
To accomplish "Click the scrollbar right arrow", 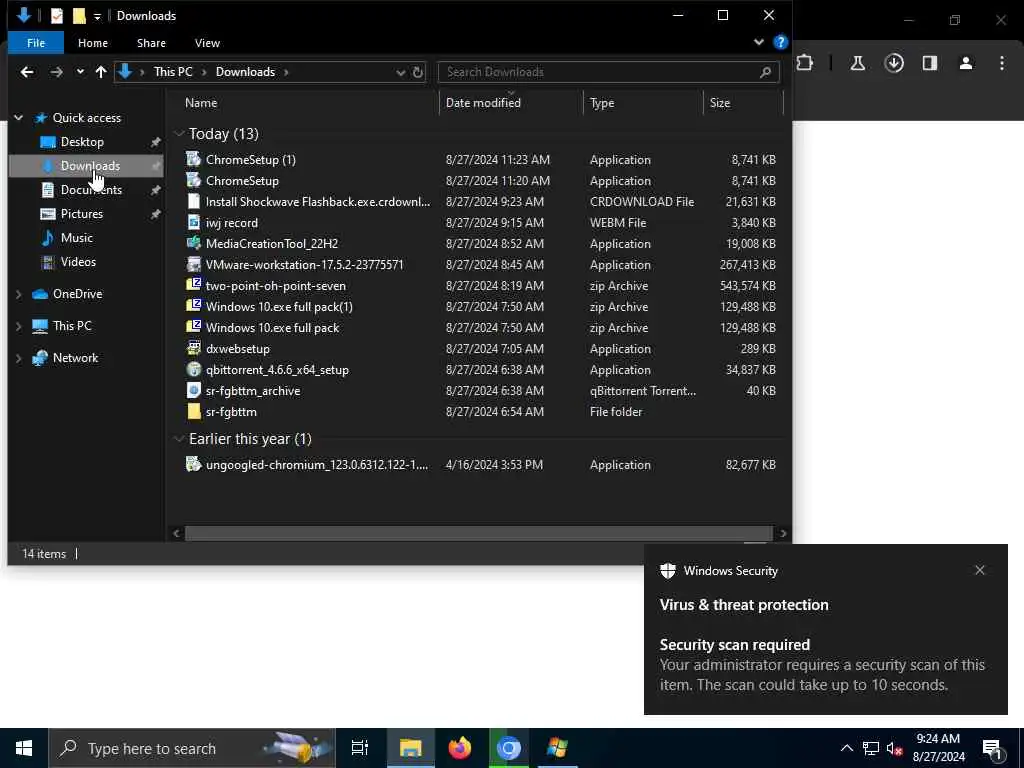I will (x=783, y=534).
